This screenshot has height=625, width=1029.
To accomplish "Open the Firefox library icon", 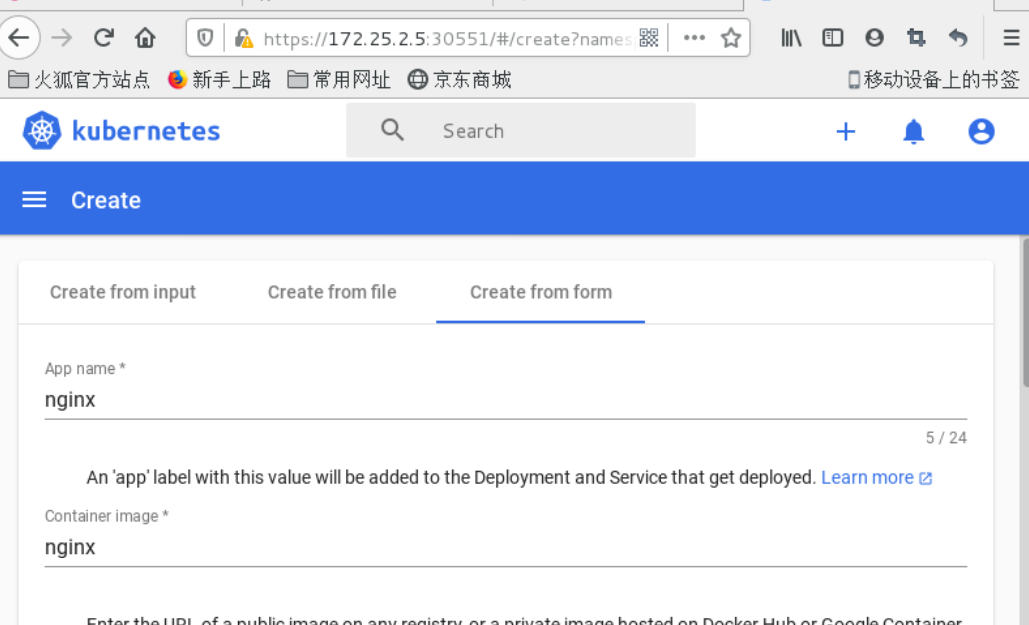I will tap(791, 38).
